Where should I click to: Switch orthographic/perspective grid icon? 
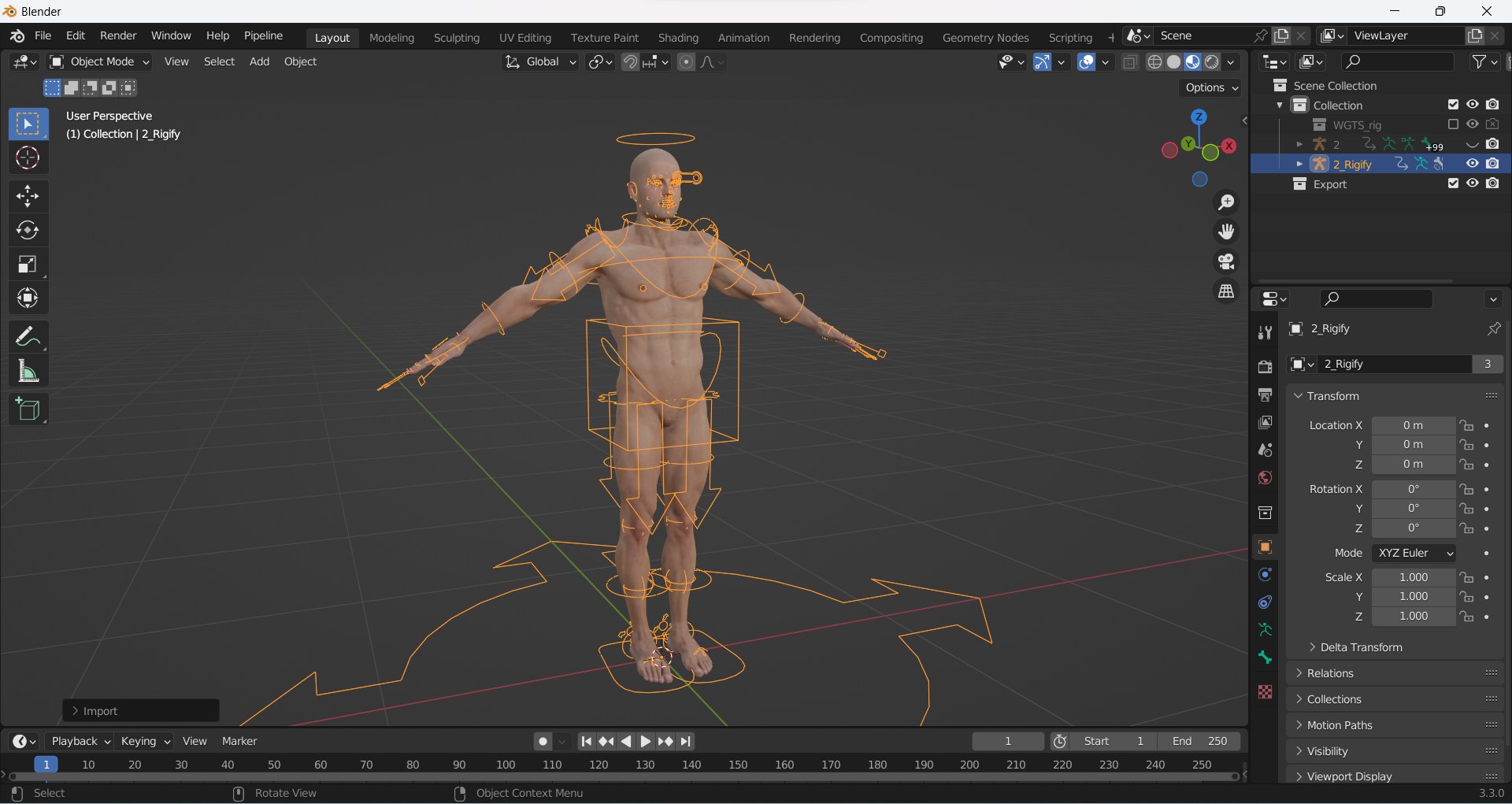[1226, 291]
